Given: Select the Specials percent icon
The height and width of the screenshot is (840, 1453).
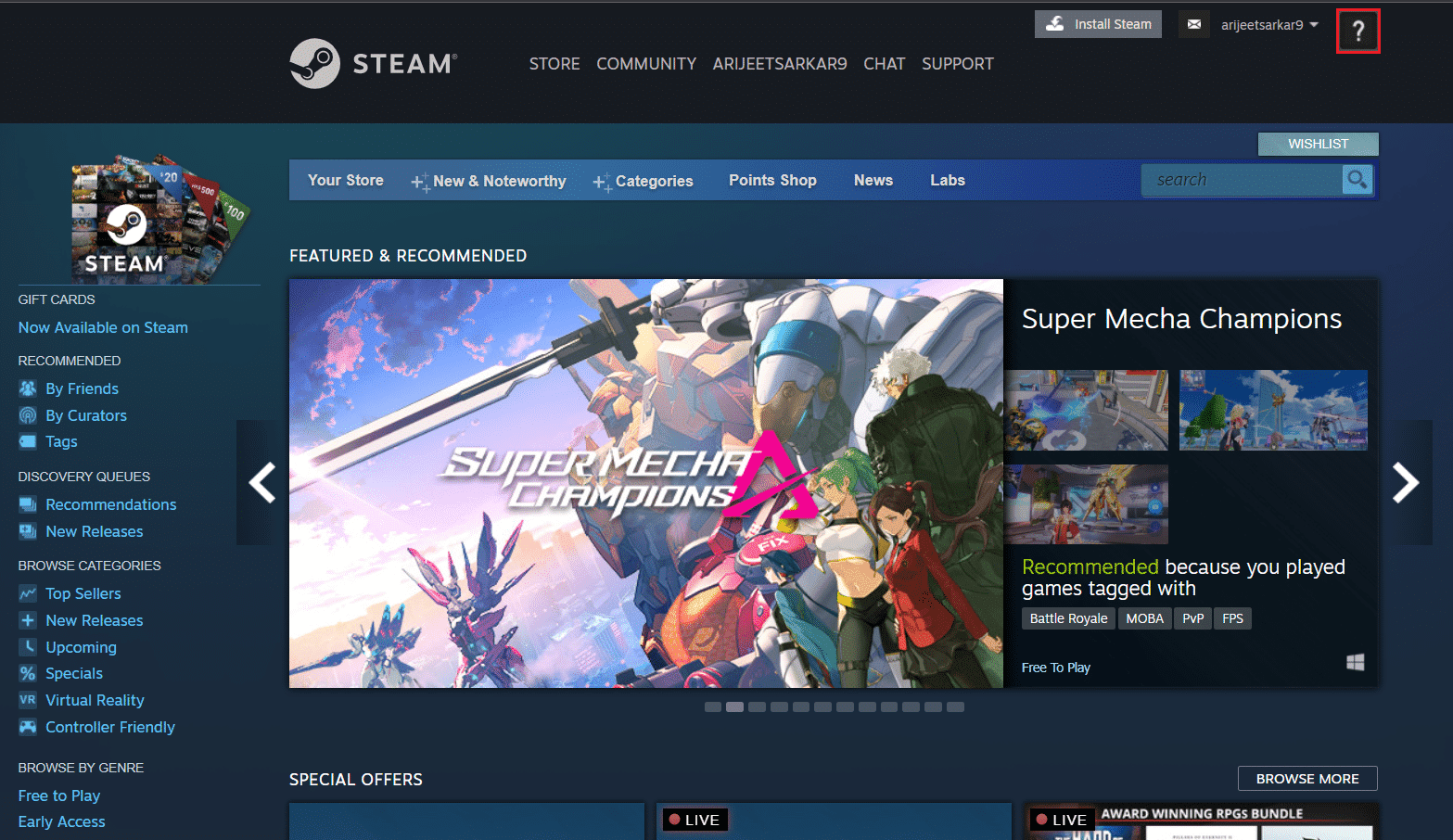Looking at the screenshot, I should pos(29,673).
